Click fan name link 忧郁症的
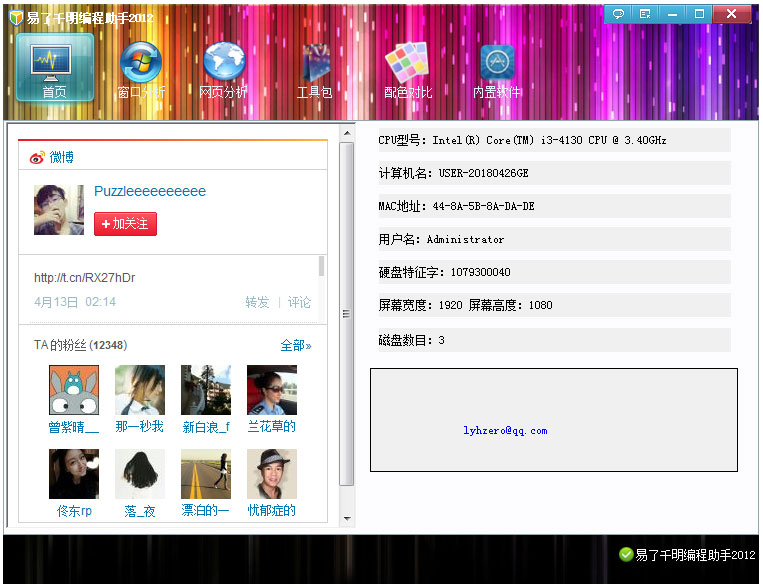This screenshot has height=588, width=763. tap(272, 511)
